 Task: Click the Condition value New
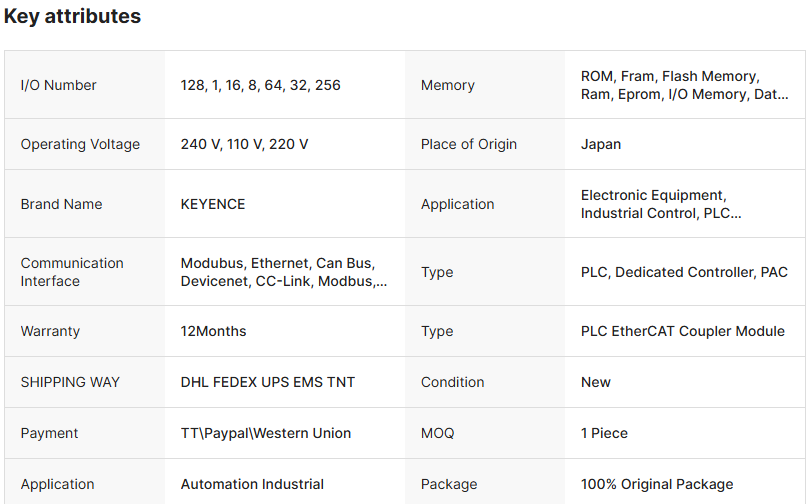(596, 382)
